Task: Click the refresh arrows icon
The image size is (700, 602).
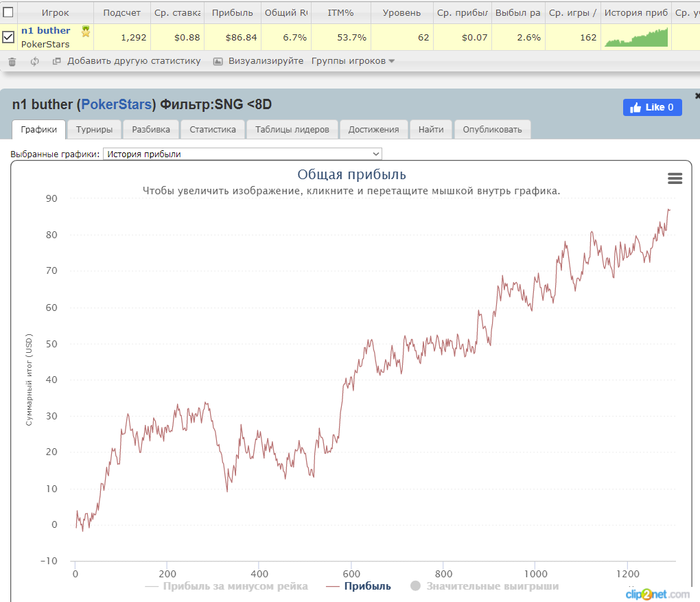Action: 34,62
